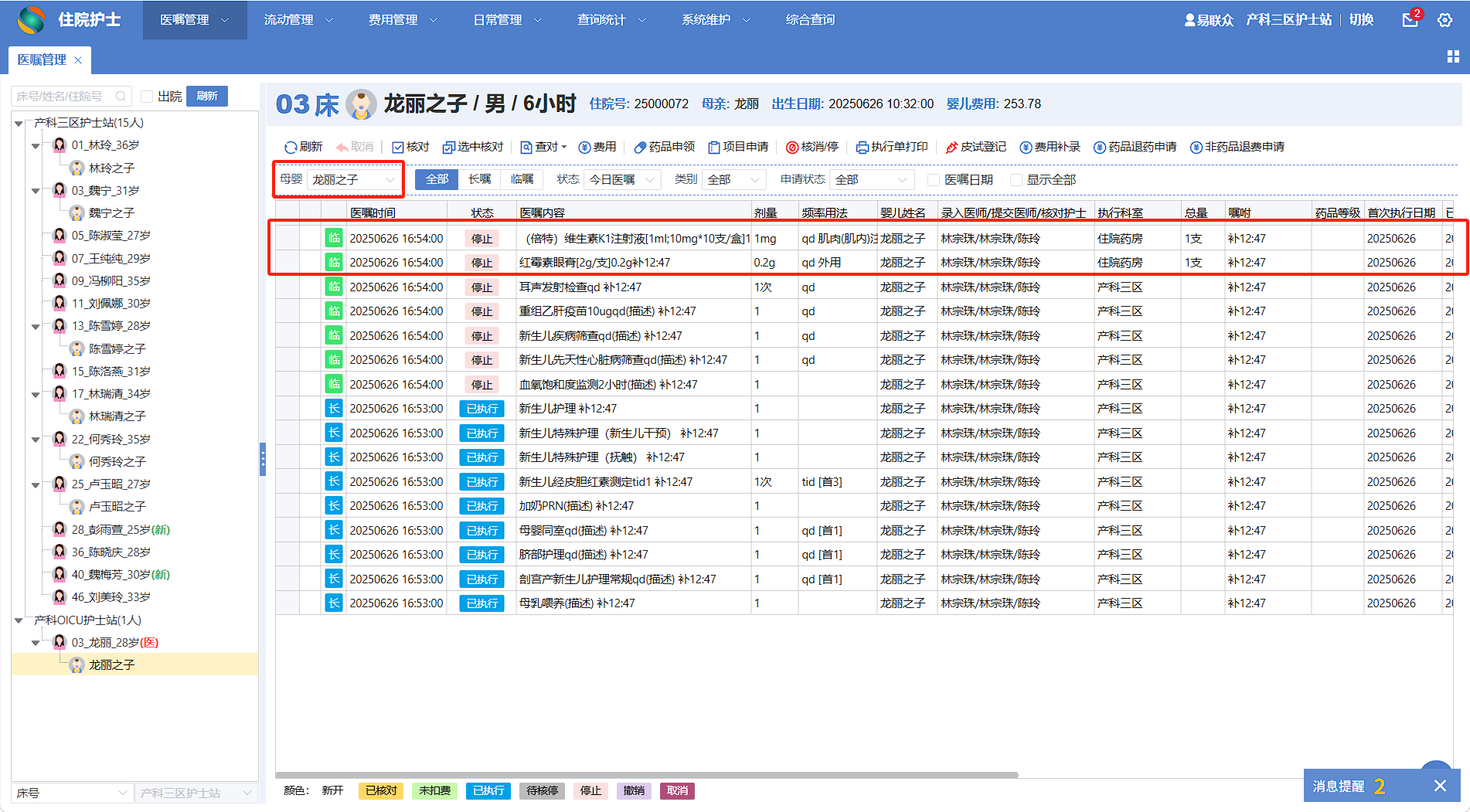Click the 切换 switch station link

pos(1362,20)
